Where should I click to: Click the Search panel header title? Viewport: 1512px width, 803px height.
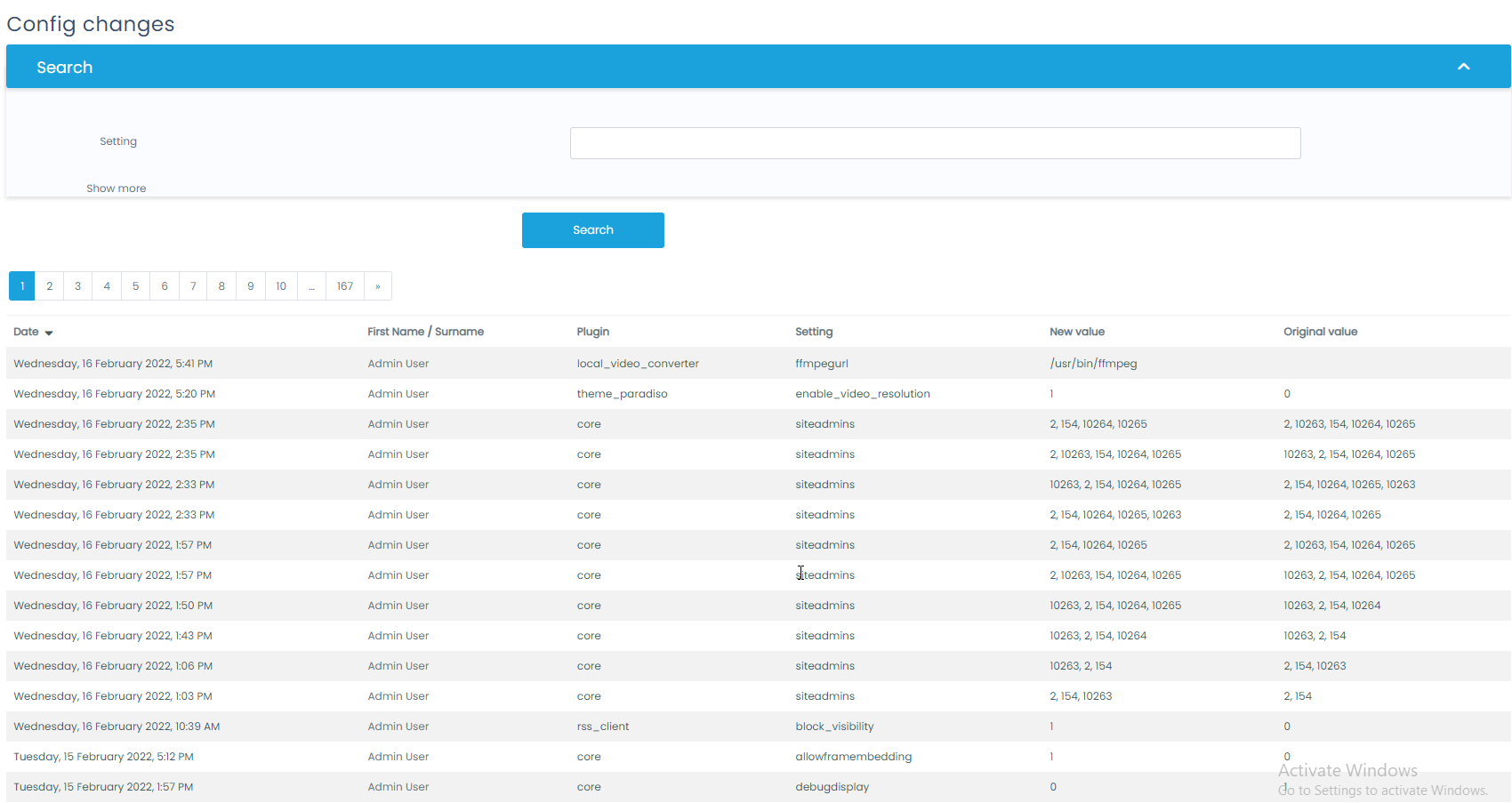pyautogui.click(x=64, y=68)
